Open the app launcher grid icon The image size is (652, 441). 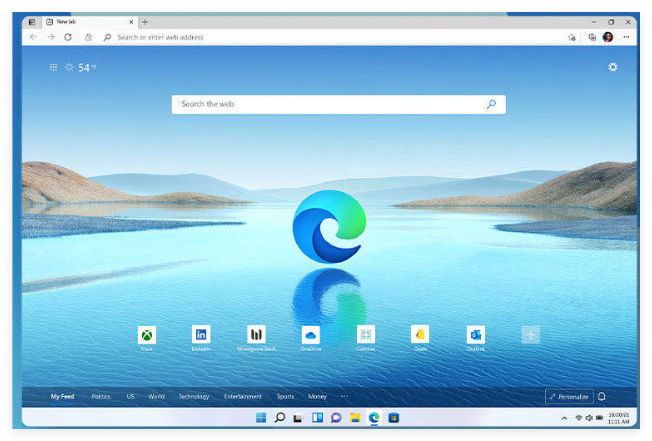pyautogui.click(x=53, y=67)
